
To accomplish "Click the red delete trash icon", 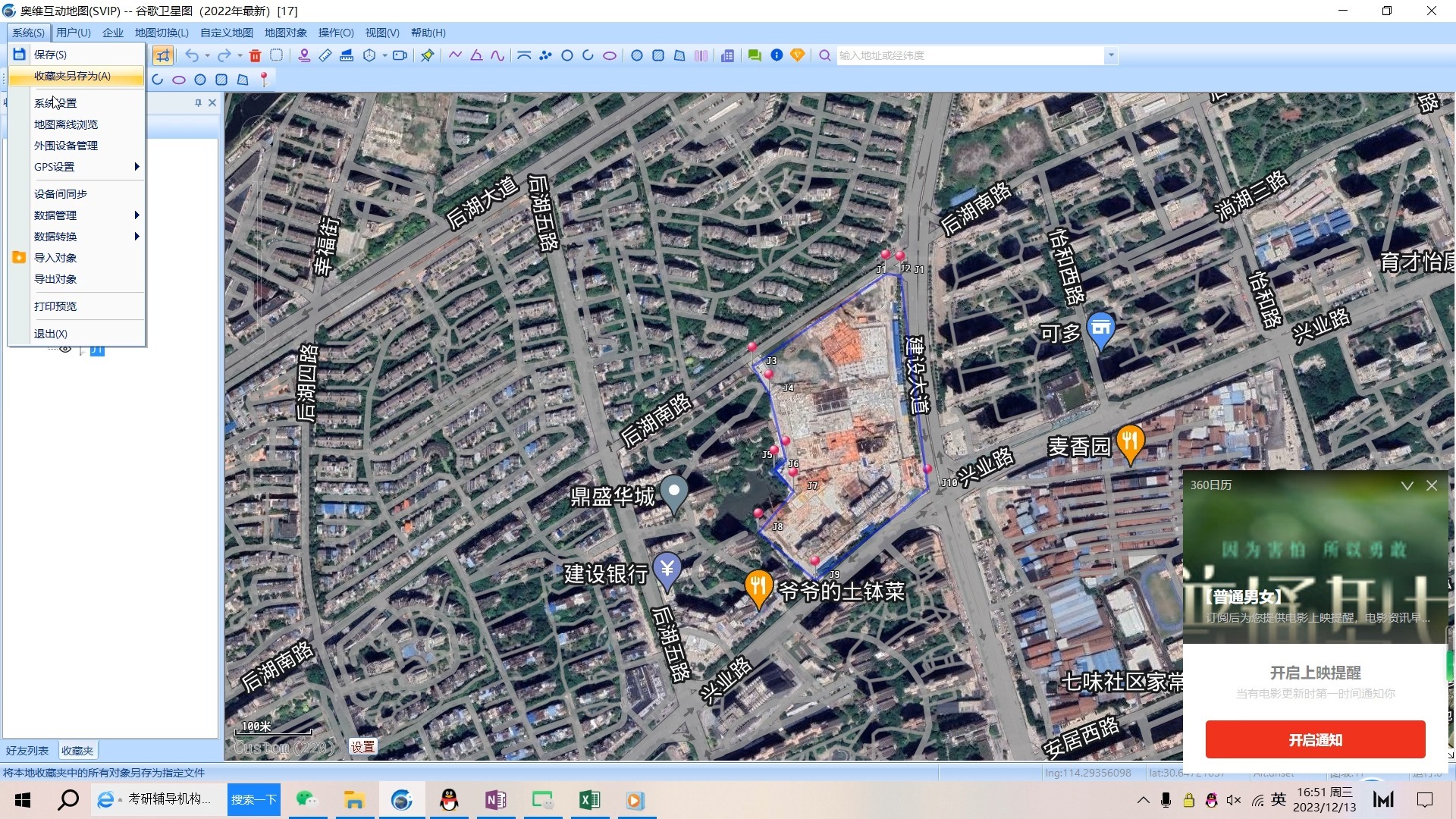I will [x=256, y=55].
